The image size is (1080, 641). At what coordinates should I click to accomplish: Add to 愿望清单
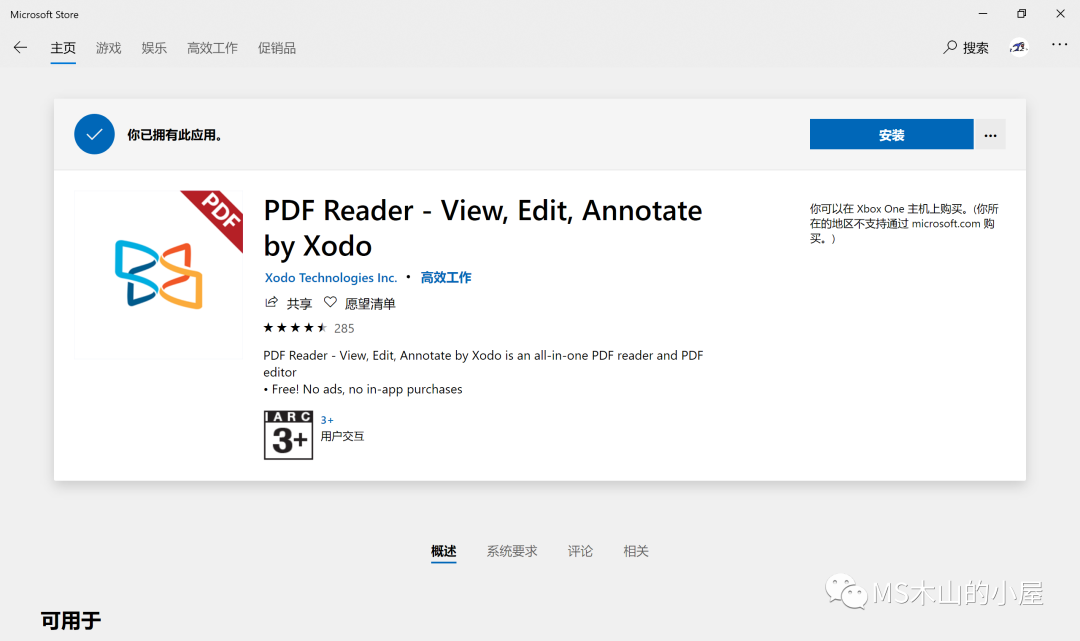(x=370, y=304)
